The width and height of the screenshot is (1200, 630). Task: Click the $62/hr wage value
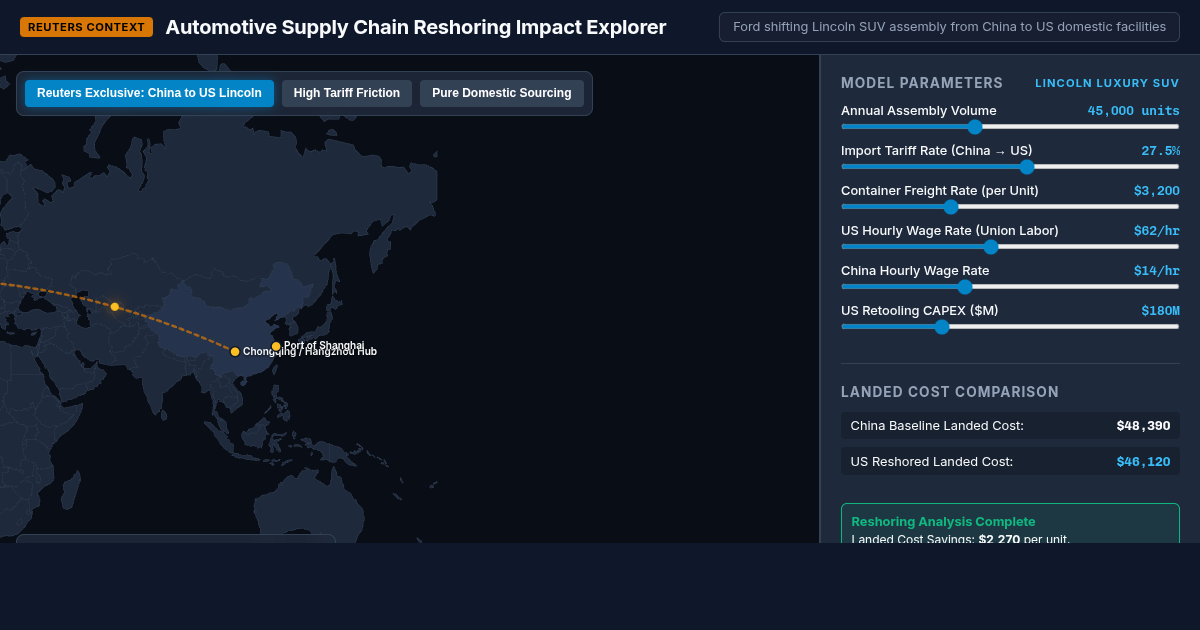[x=1156, y=231]
